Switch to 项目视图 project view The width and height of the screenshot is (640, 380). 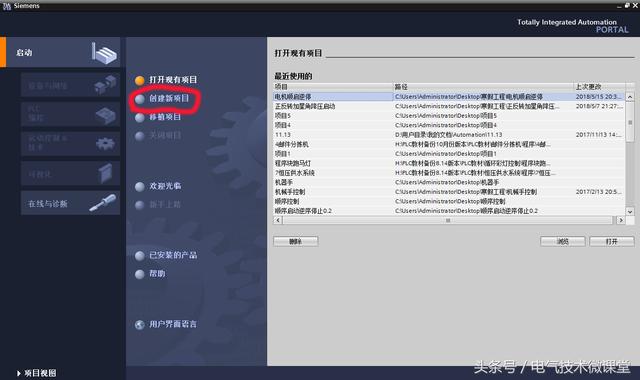(37, 373)
